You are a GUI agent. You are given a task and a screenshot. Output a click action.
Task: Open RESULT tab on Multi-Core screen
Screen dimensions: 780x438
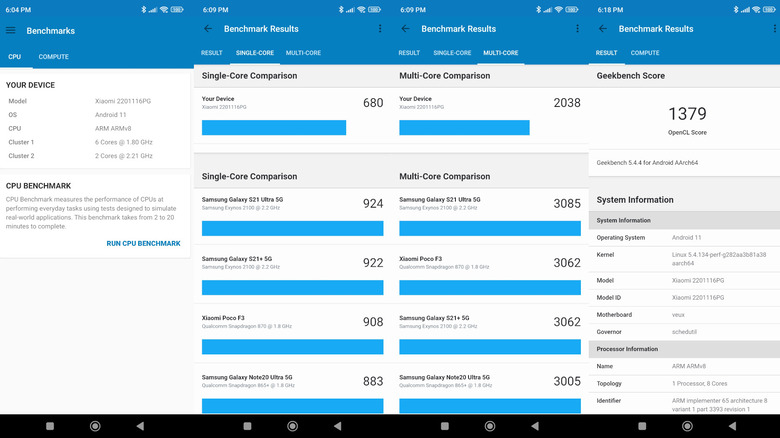coord(409,53)
